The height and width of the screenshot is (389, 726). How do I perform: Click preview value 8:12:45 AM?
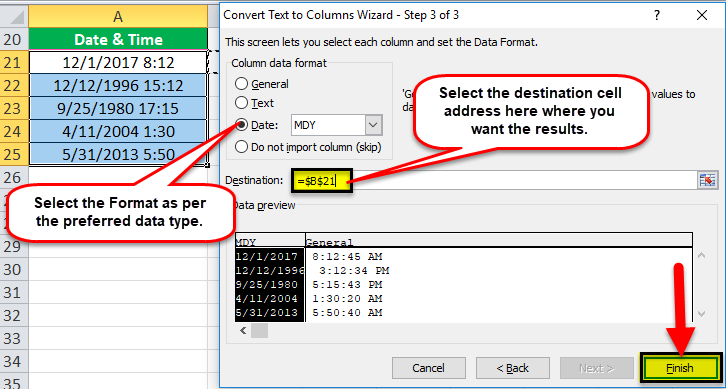point(347,256)
